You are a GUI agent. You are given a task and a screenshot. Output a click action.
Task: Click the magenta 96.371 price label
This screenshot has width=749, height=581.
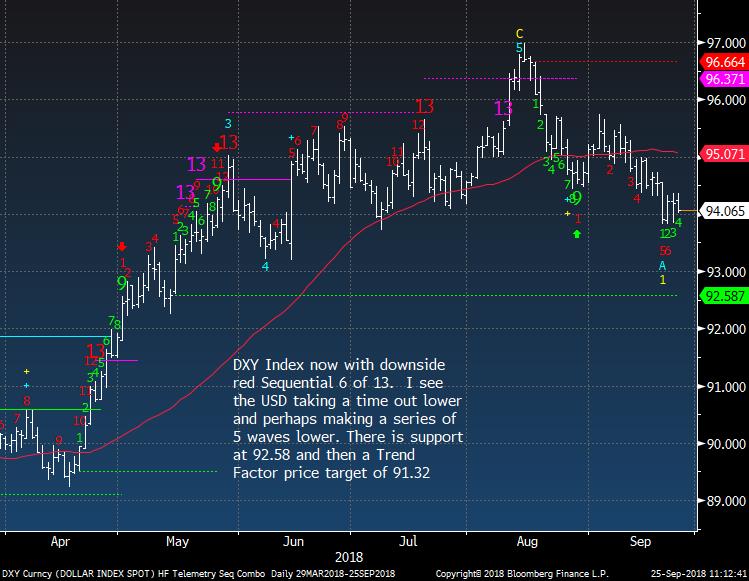pos(720,78)
